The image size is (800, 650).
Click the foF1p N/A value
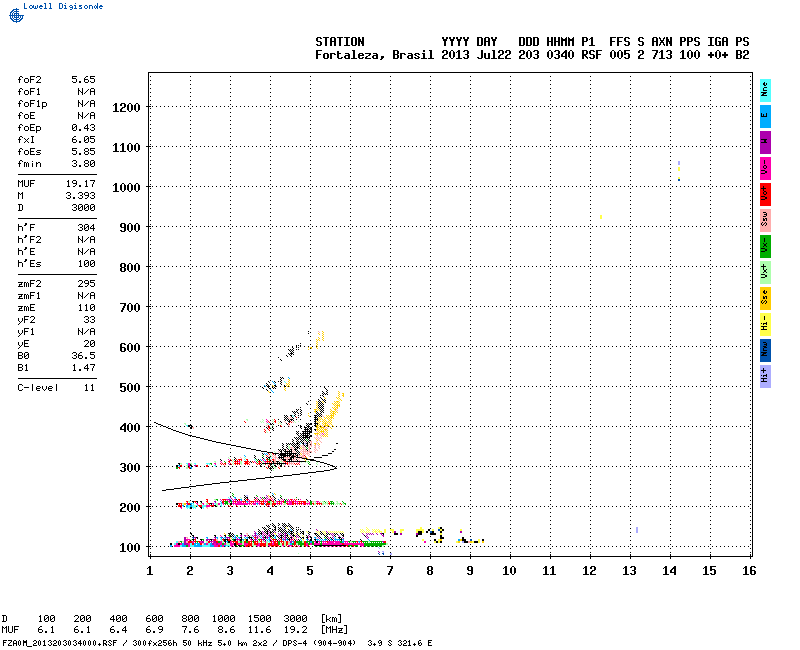[86, 104]
